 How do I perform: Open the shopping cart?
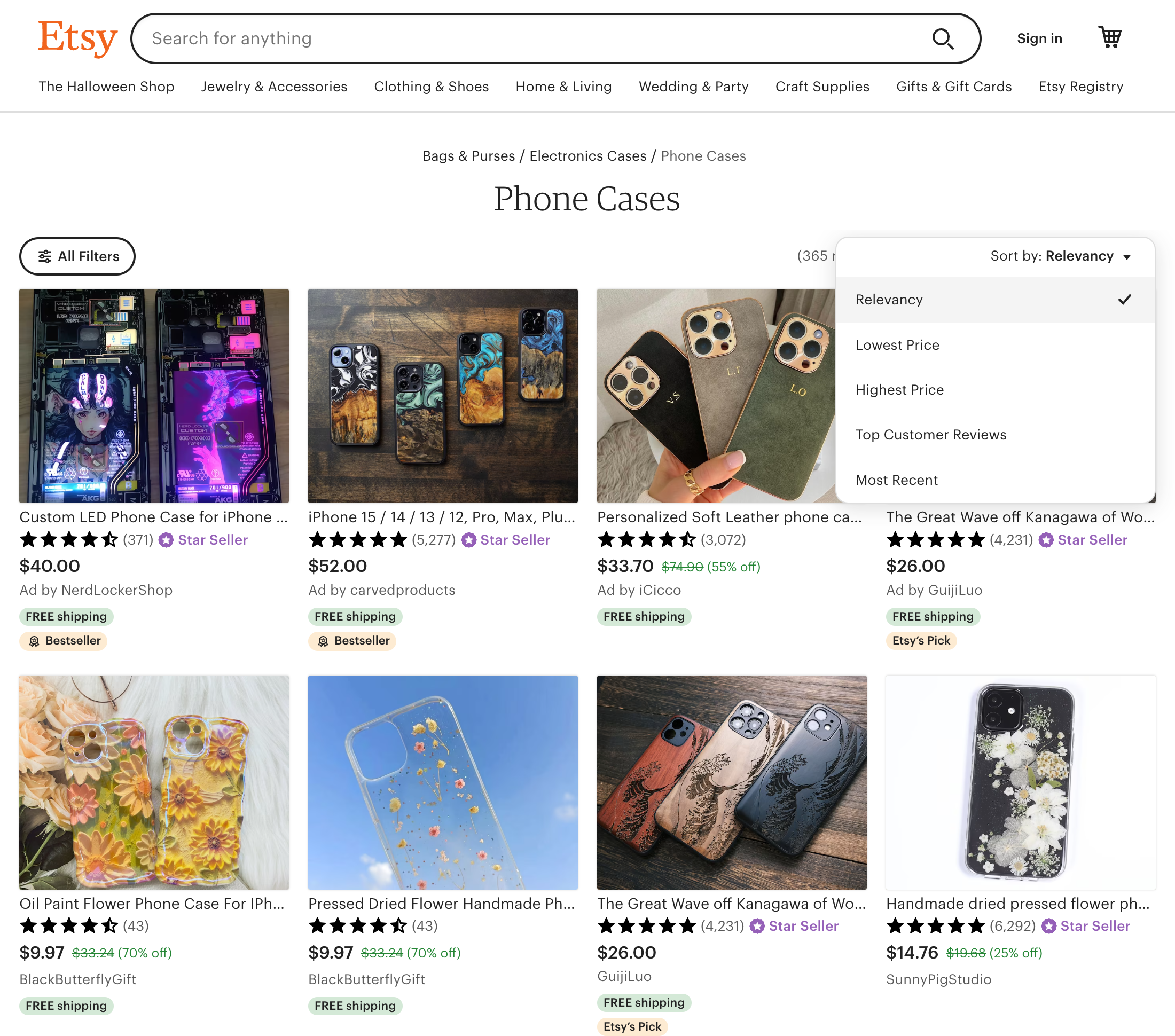pyautogui.click(x=1109, y=37)
